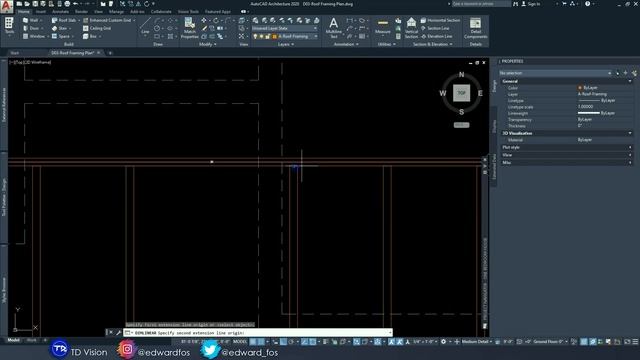640x360 pixels.
Task: Toggle grid display in status bar
Action: click(x=253, y=342)
